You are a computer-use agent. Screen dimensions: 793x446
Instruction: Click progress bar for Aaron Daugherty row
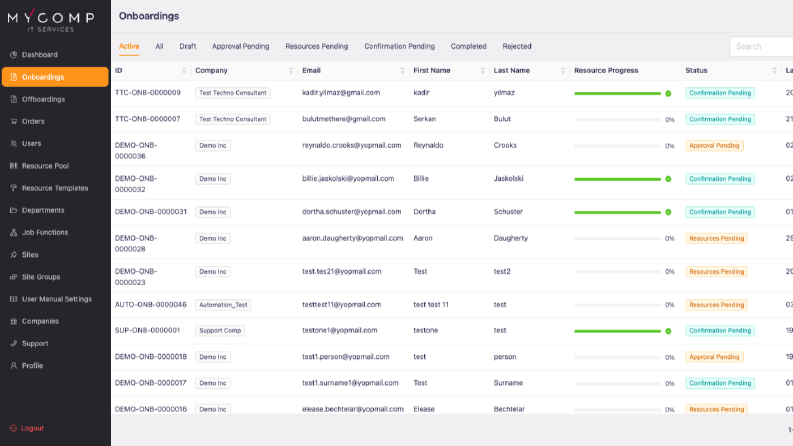coord(618,239)
